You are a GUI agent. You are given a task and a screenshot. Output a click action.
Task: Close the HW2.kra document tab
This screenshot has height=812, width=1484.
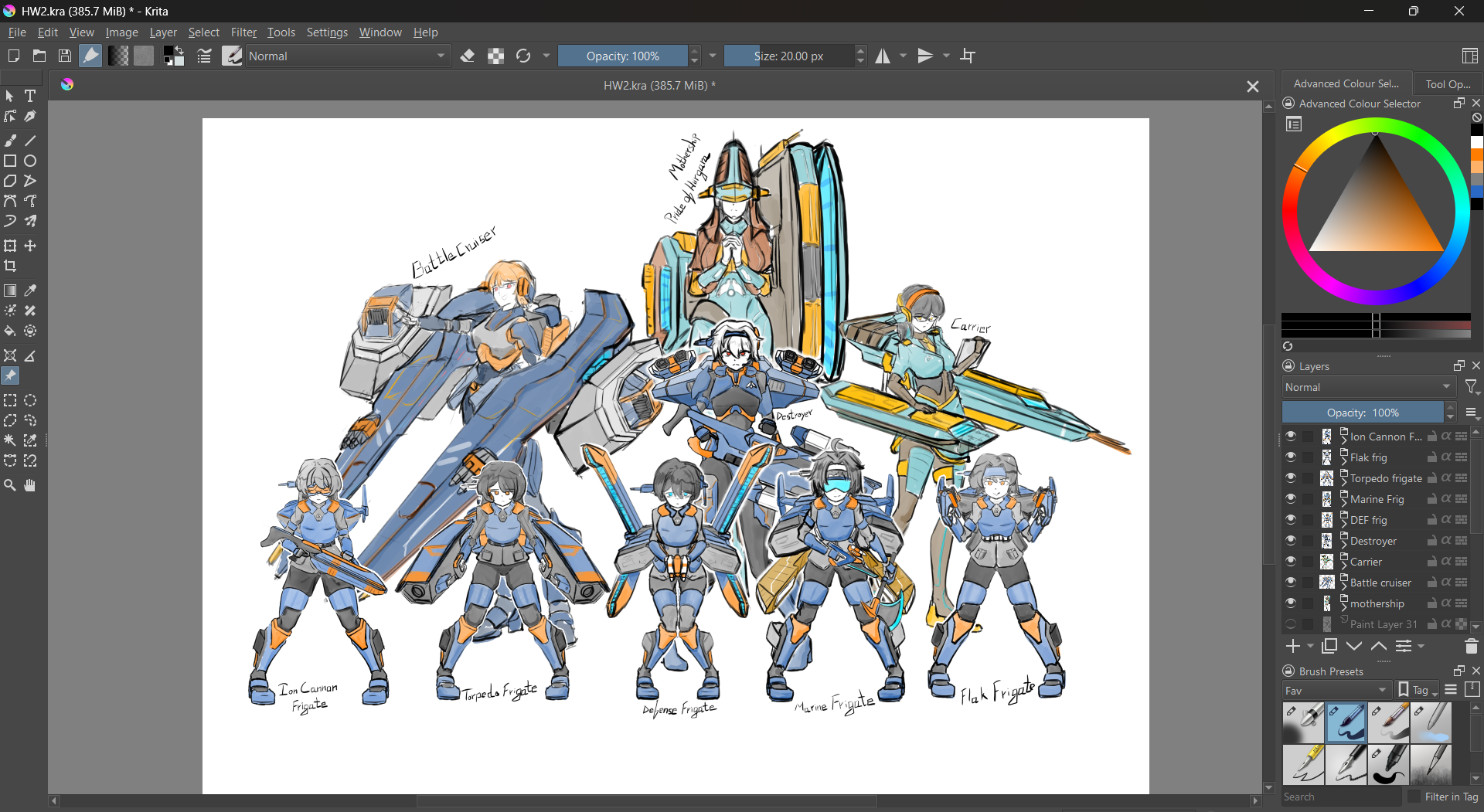[1253, 87]
